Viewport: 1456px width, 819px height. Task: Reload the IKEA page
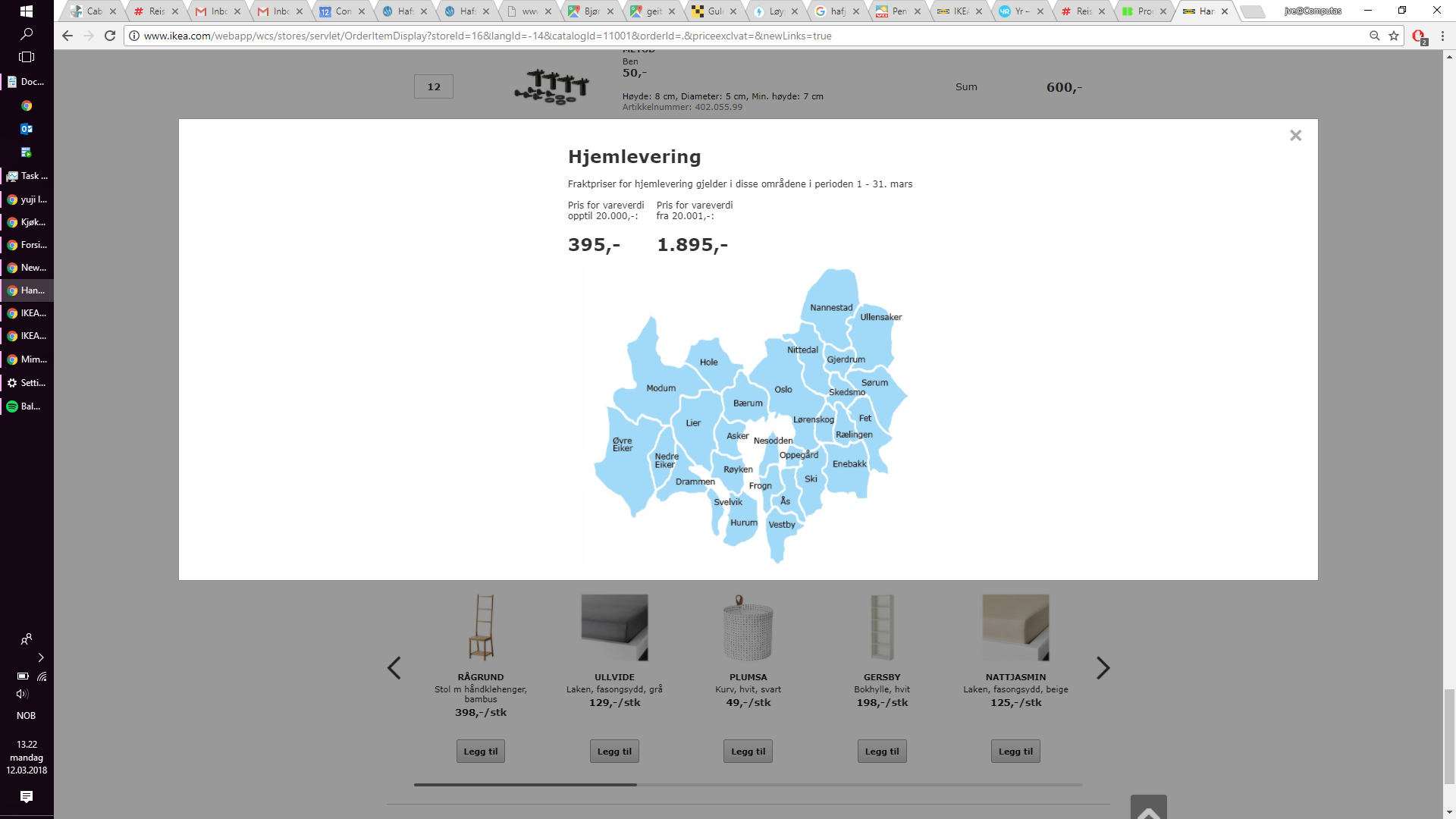coord(110,36)
